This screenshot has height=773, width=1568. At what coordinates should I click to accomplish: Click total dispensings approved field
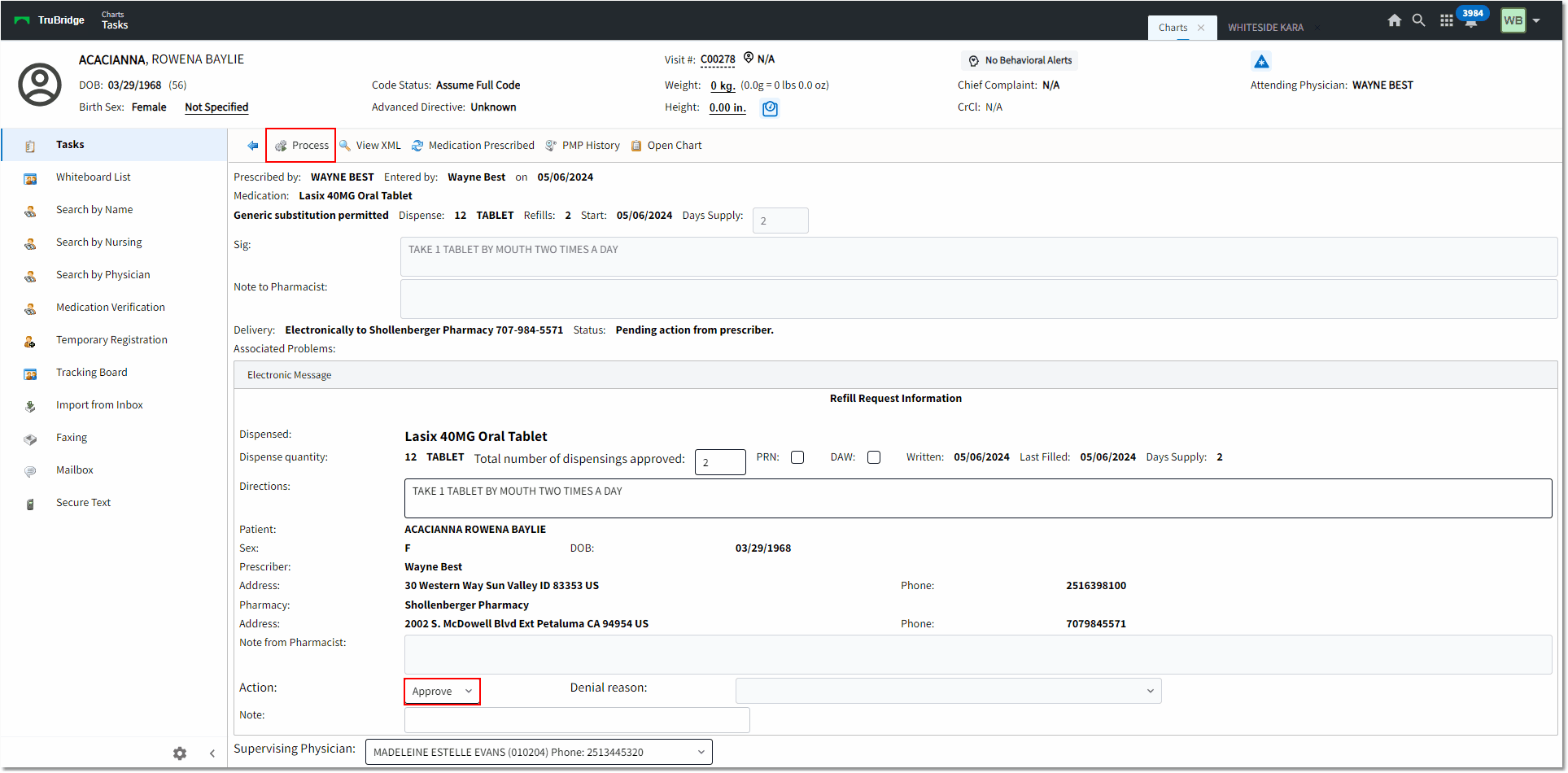[720, 462]
